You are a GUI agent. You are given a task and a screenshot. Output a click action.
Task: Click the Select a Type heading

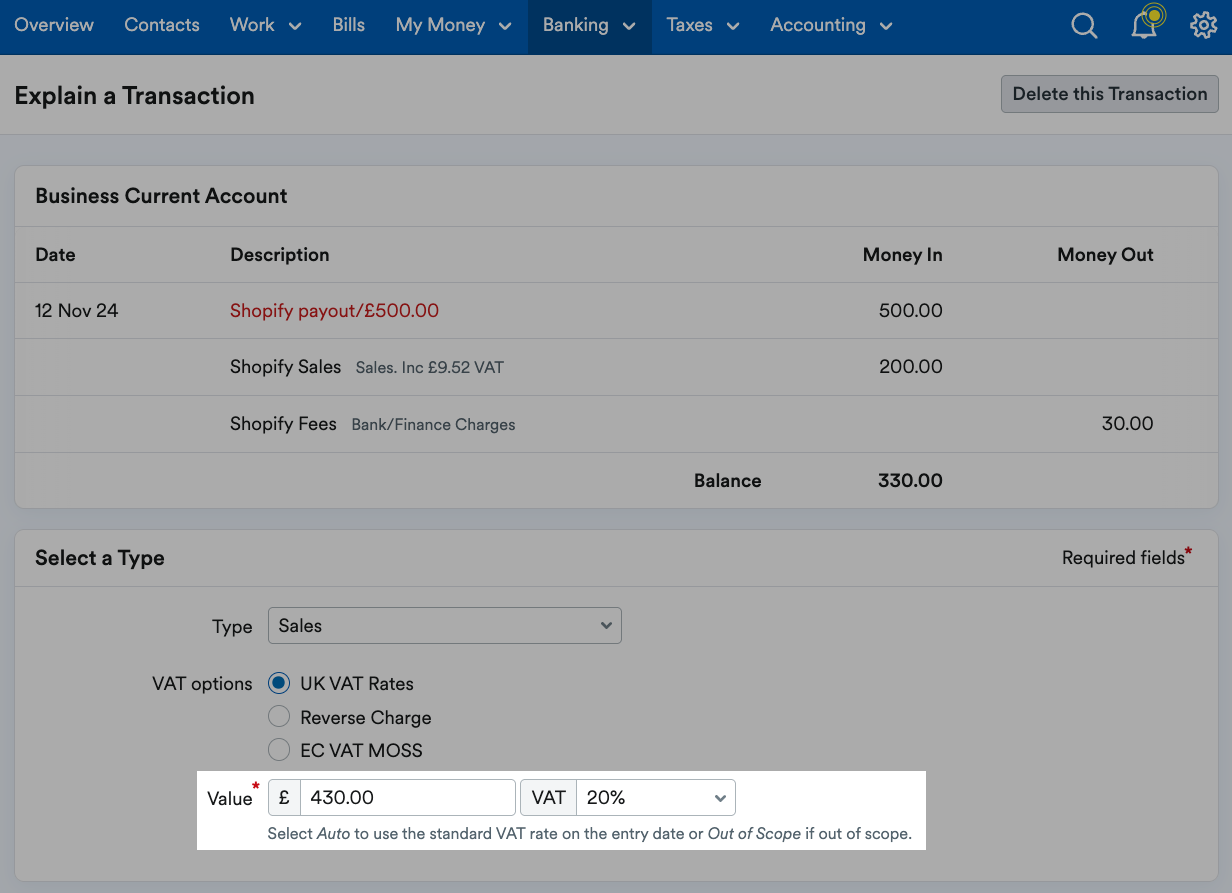[100, 558]
